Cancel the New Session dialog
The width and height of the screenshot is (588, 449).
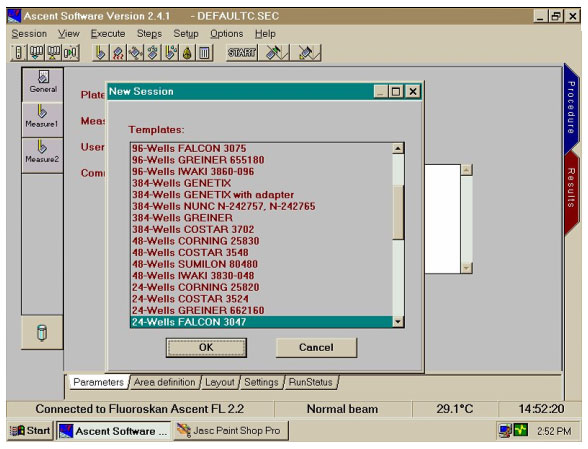pos(316,348)
